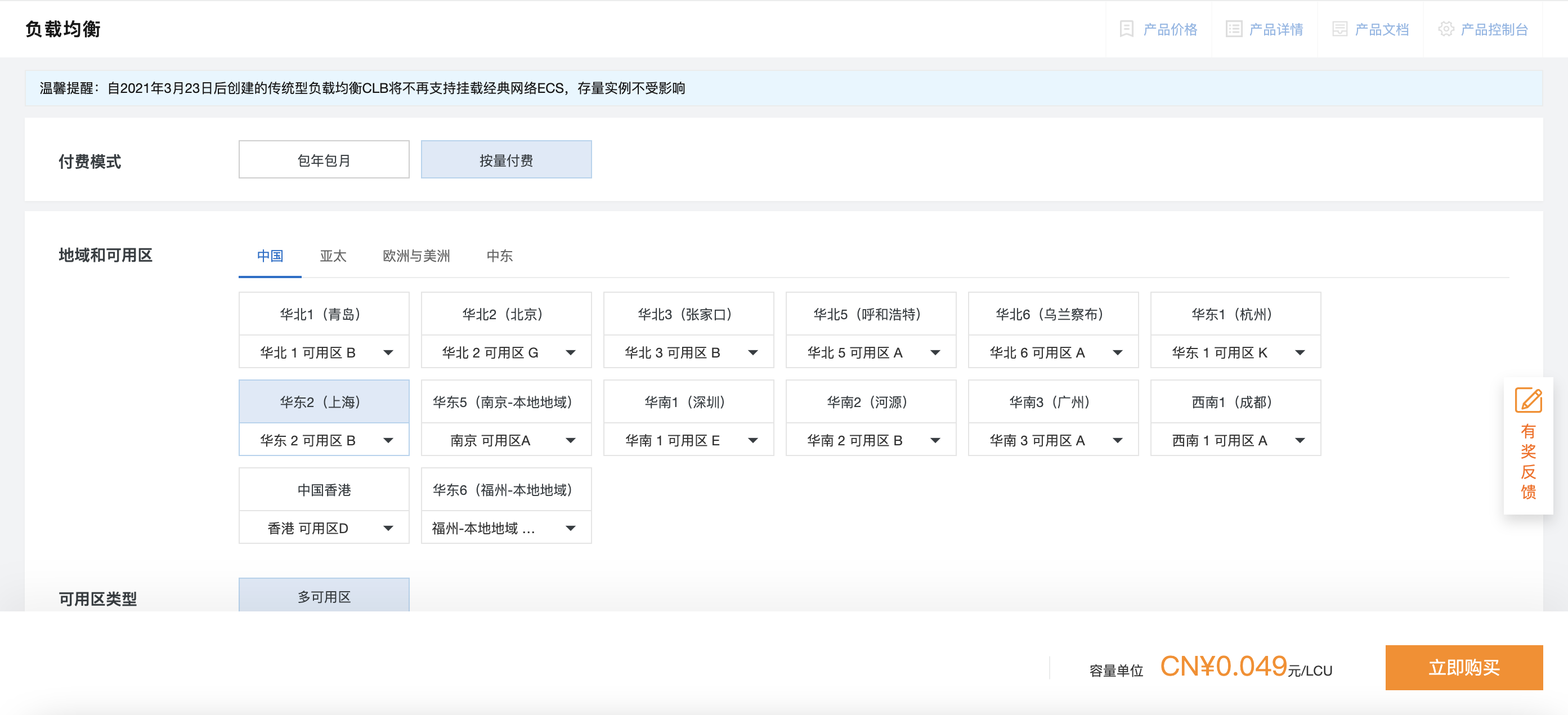The height and width of the screenshot is (715, 1568).
Task: Select 包年包月 billing mode
Action: click(324, 159)
